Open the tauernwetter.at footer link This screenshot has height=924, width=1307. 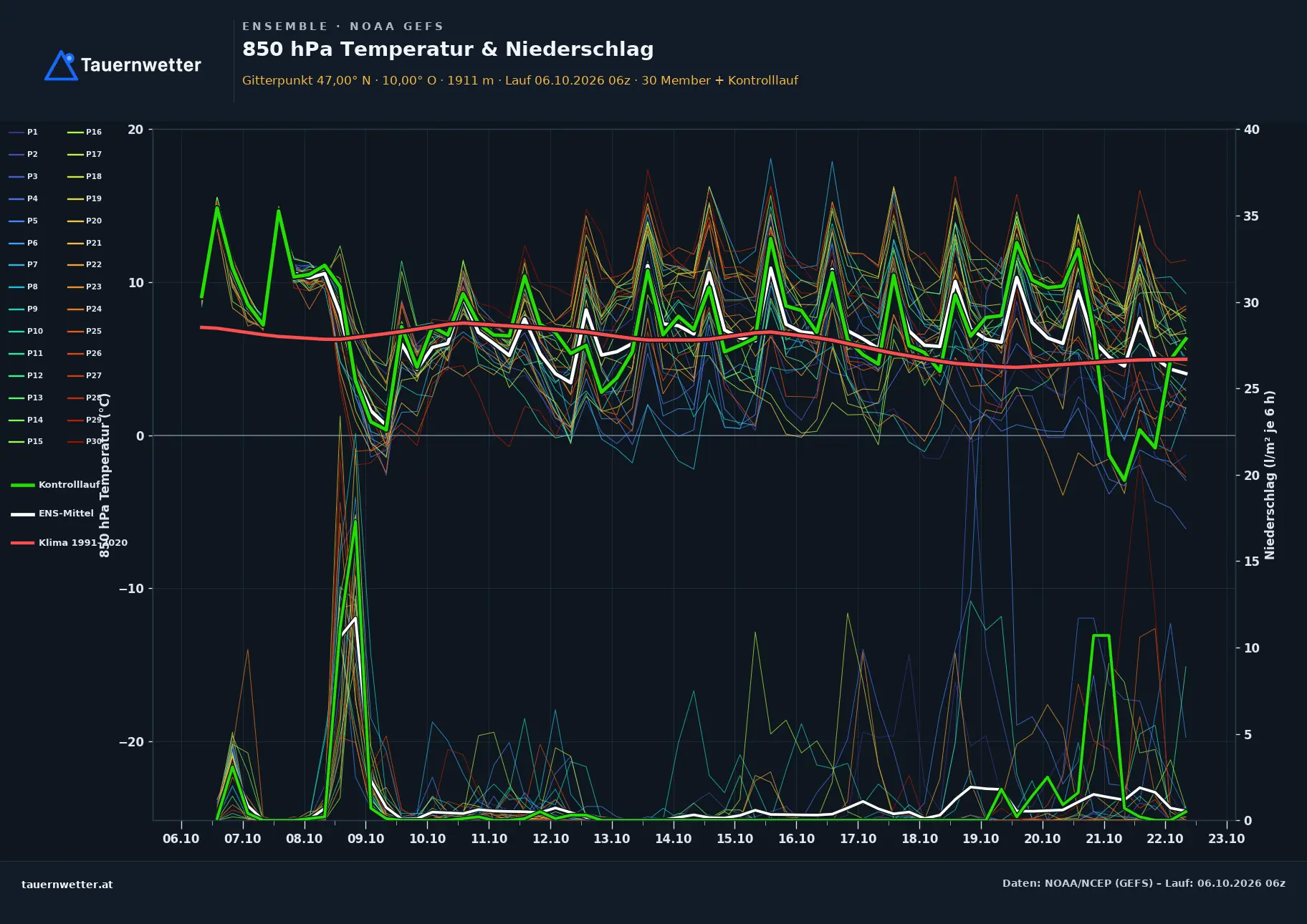click(x=67, y=885)
